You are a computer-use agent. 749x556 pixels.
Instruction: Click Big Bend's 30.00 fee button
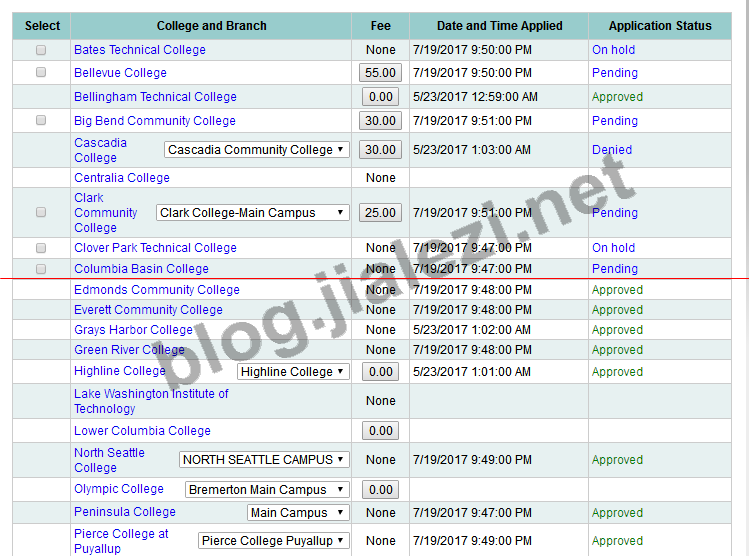pyautogui.click(x=380, y=120)
